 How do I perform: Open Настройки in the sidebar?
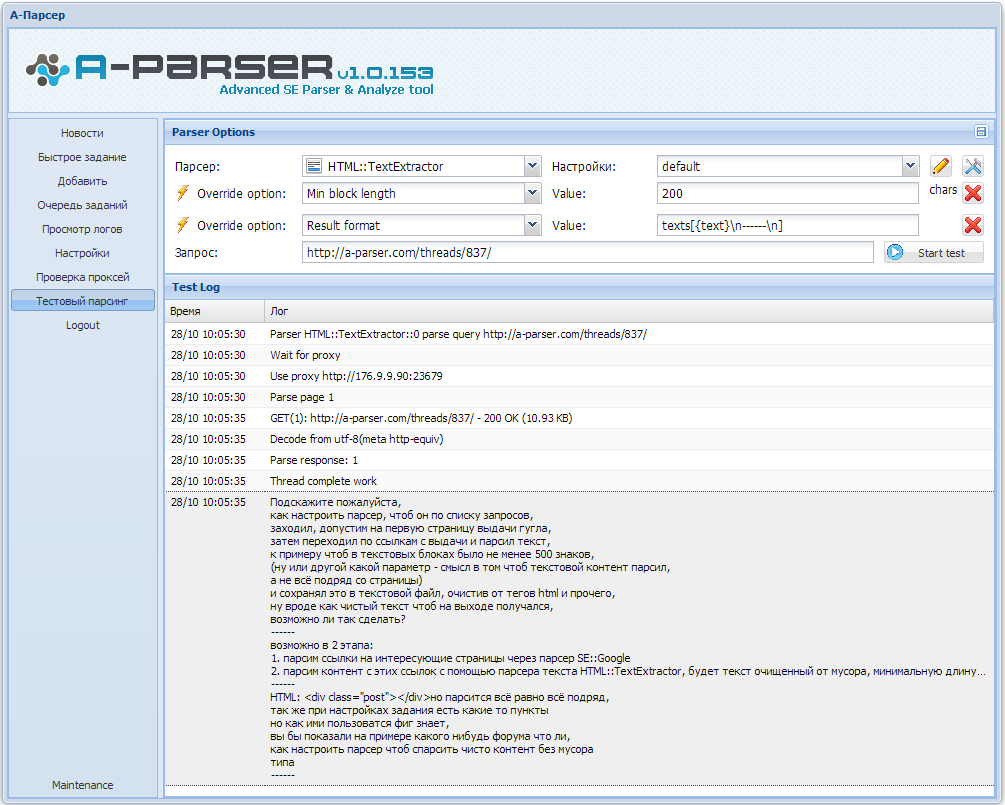(83, 253)
